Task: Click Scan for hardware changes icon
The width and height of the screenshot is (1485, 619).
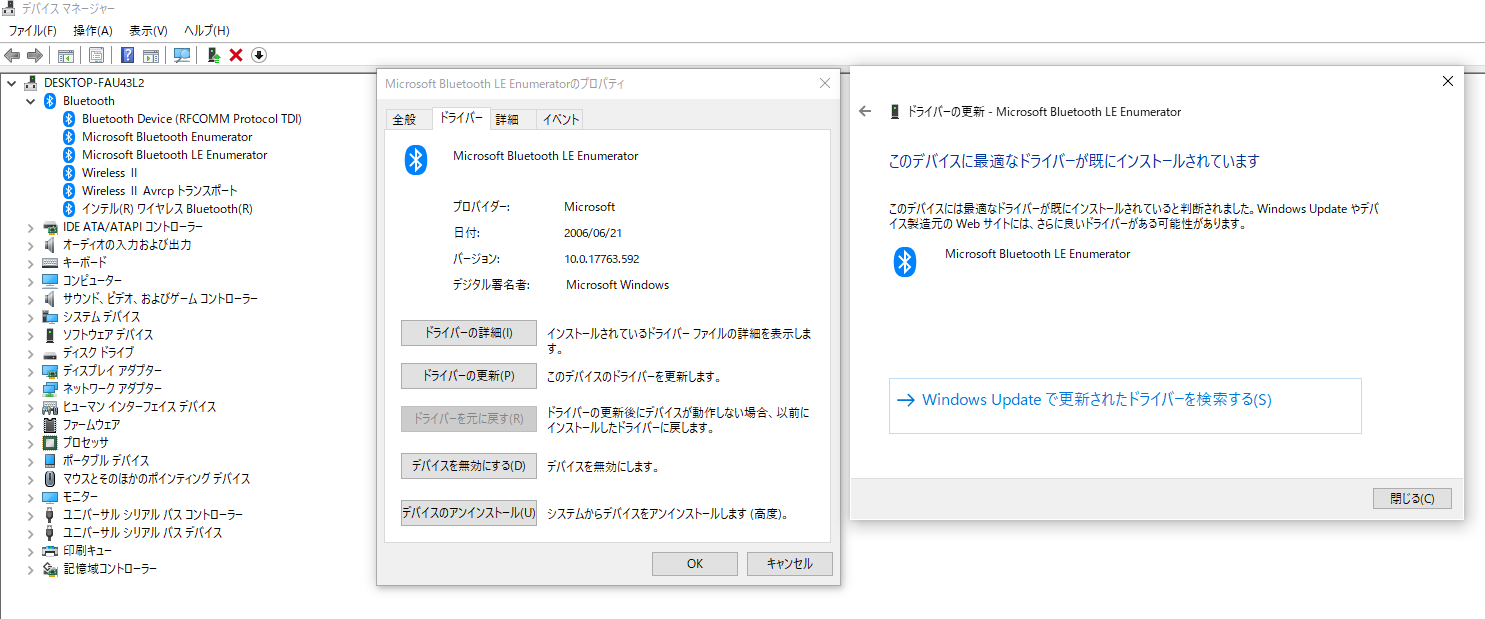Action: point(182,55)
